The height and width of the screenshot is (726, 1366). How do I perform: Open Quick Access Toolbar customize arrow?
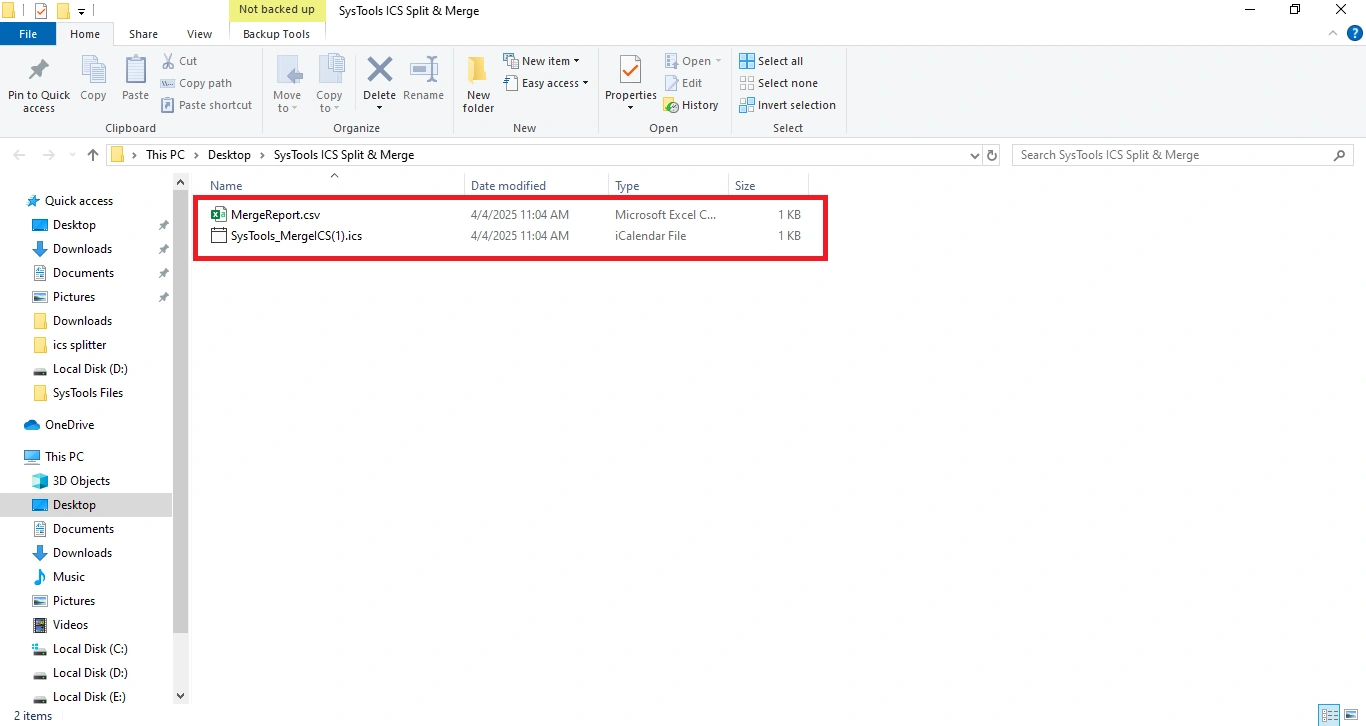[82, 11]
